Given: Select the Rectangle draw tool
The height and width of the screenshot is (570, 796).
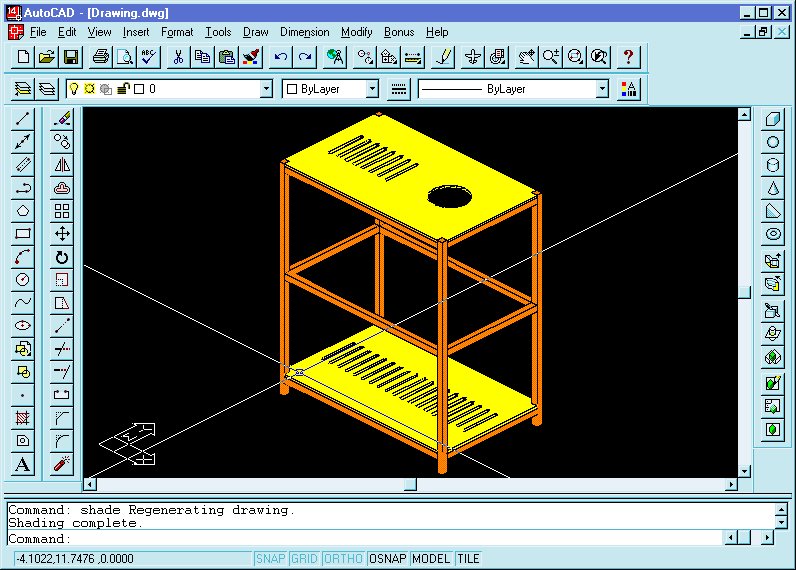Looking at the screenshot, I should click(x=22, y=234).
